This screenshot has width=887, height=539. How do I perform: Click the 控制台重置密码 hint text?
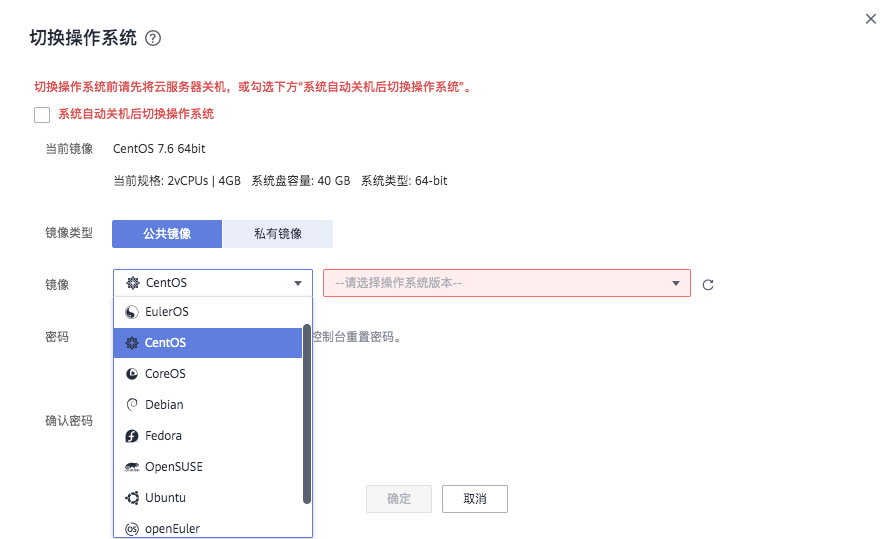[358, 337]
